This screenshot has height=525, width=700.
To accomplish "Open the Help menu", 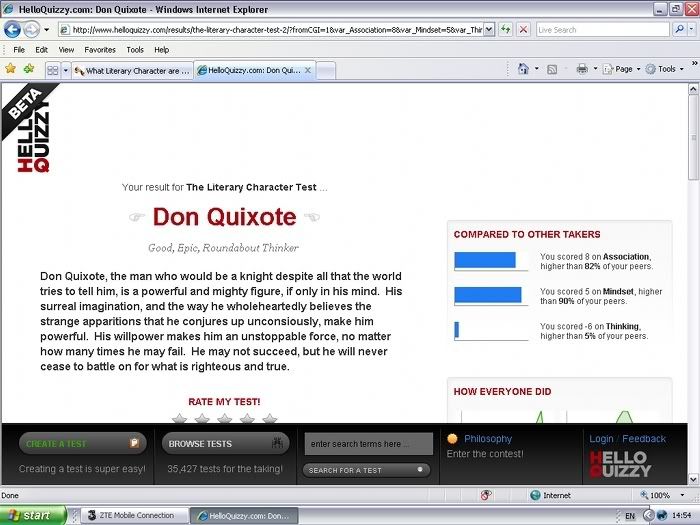I will click(x=162, y=50).
